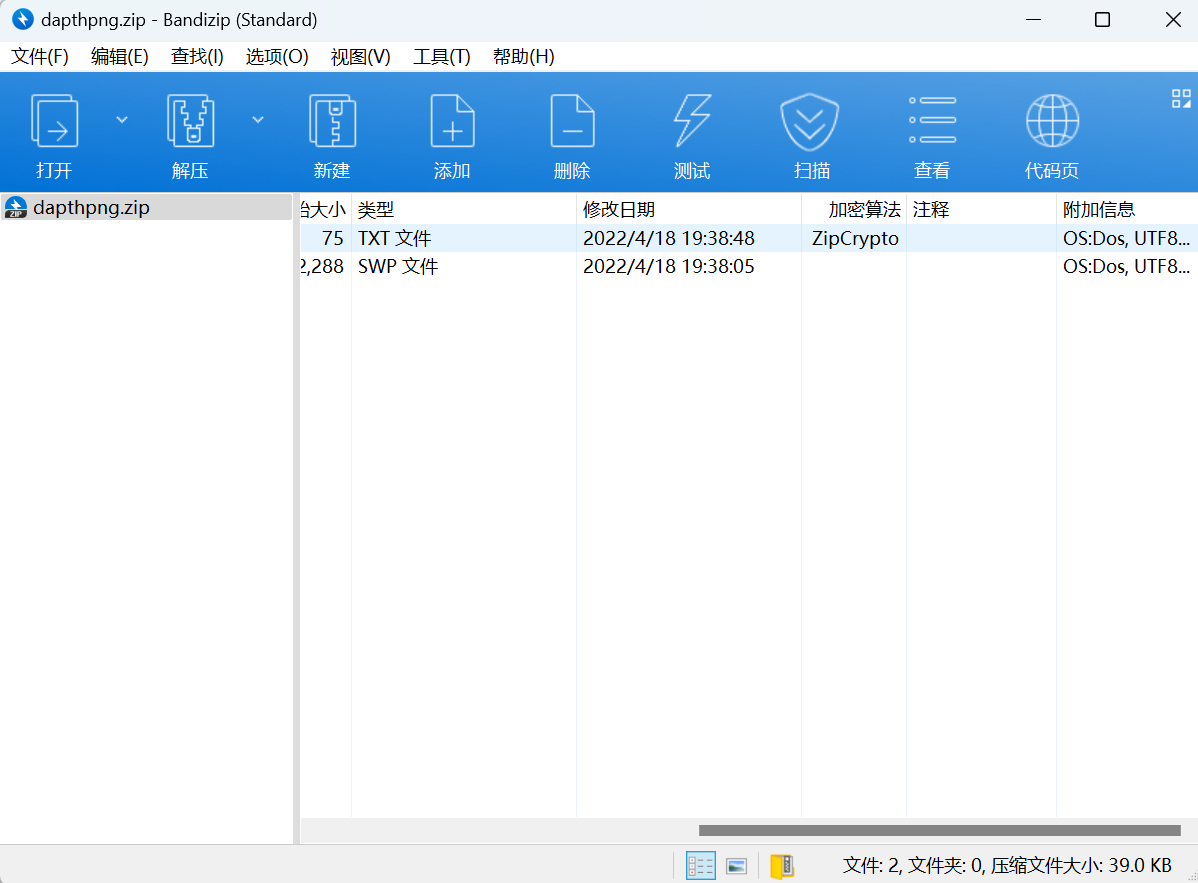Select the SWP 文件 row
The width and height of the screenshot is (1198, 883).
[x=749, y=267]
